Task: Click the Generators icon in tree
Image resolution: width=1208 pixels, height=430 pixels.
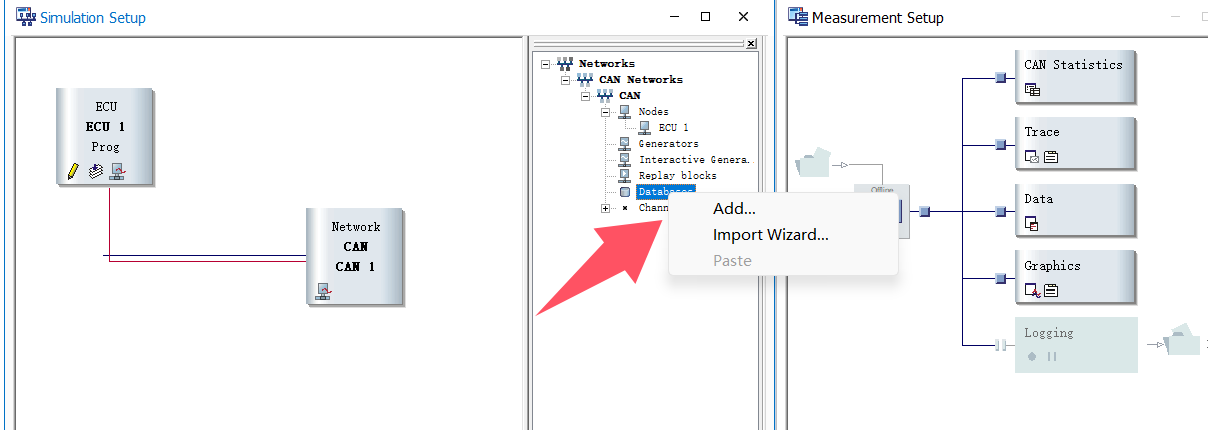Action: pyautogui.click(x=625, y=143)
